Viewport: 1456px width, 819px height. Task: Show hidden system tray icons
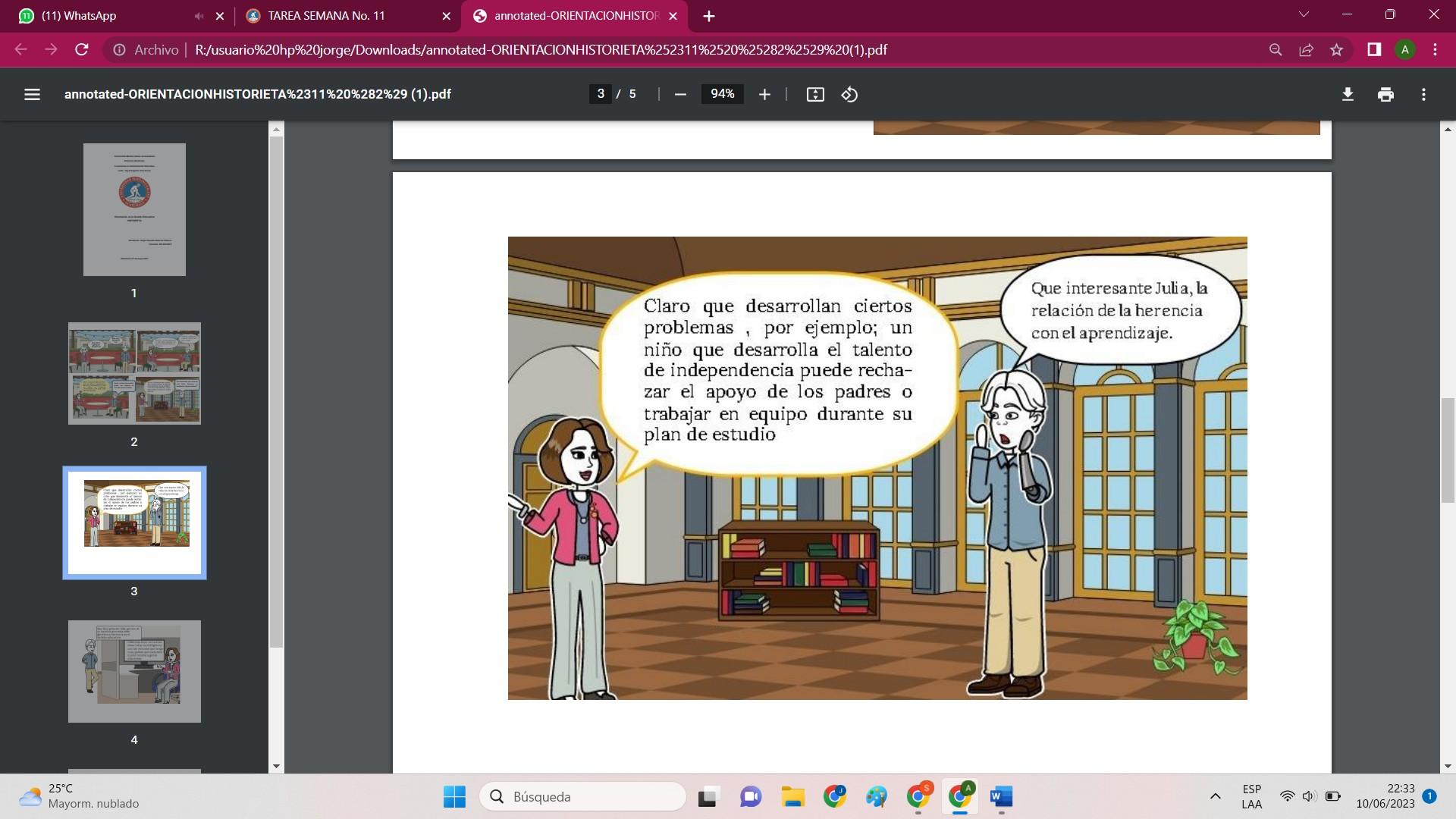tap(1215, 796)
